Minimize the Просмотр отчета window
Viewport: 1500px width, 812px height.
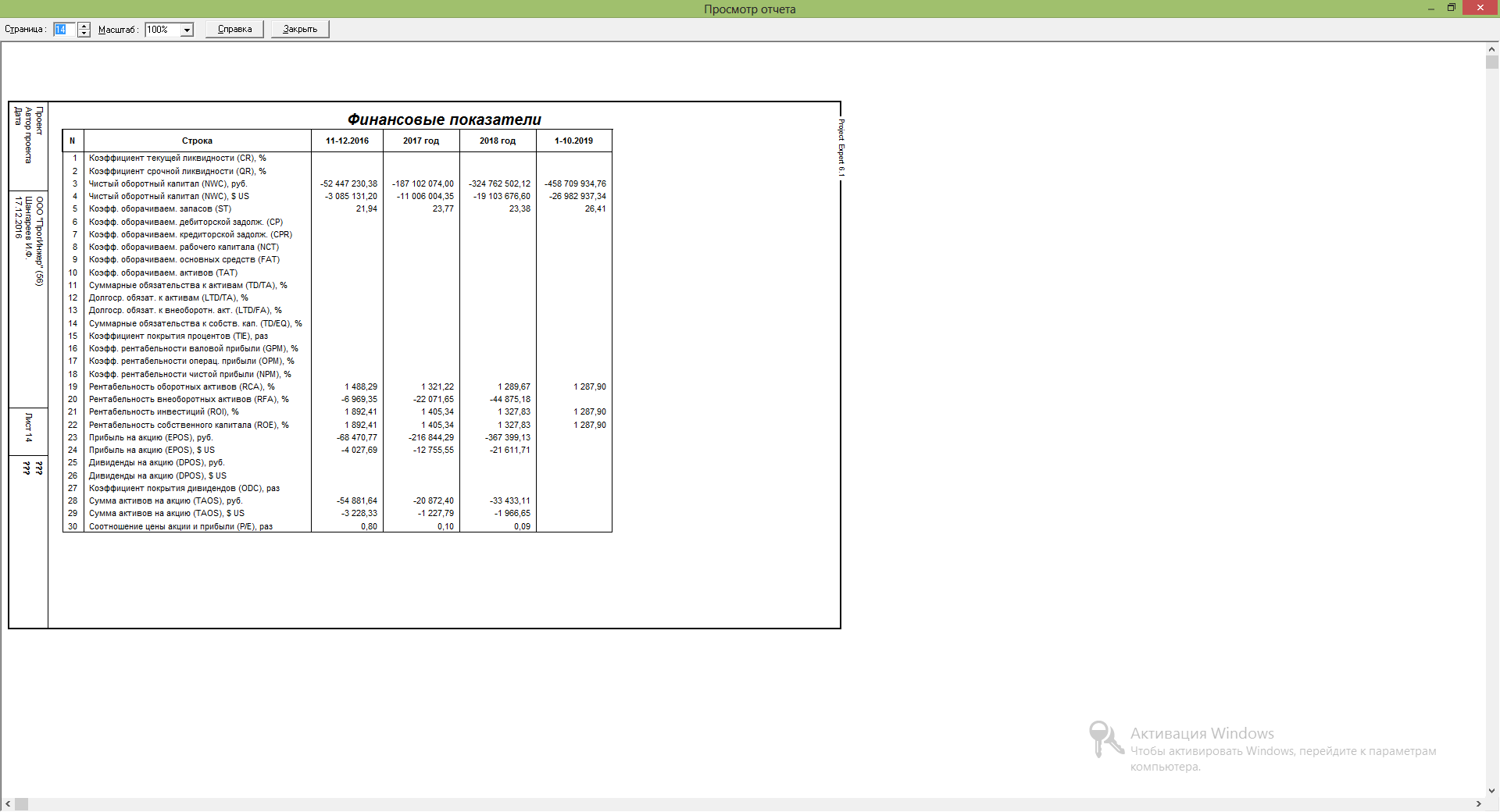[1431, 9]
